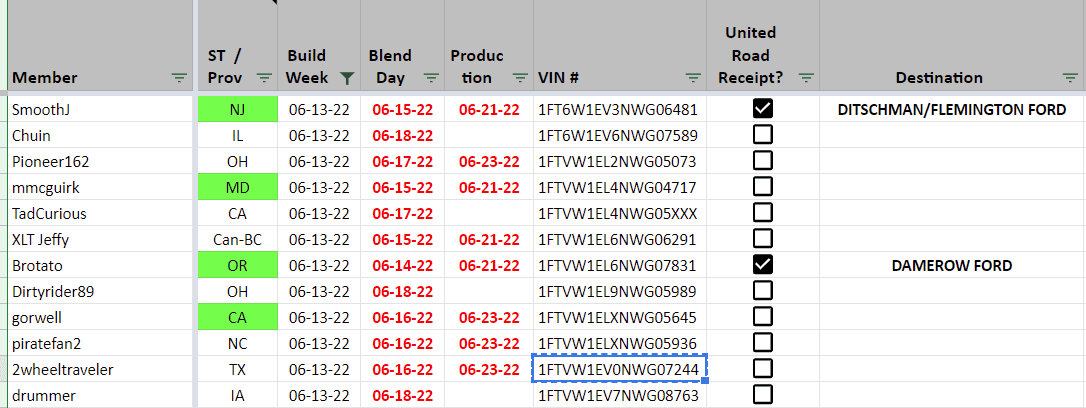This screenshot has width=1086, height=408.
Task: Select the DAMEROW FORD destination cell
Action: (x=951, y=265)
